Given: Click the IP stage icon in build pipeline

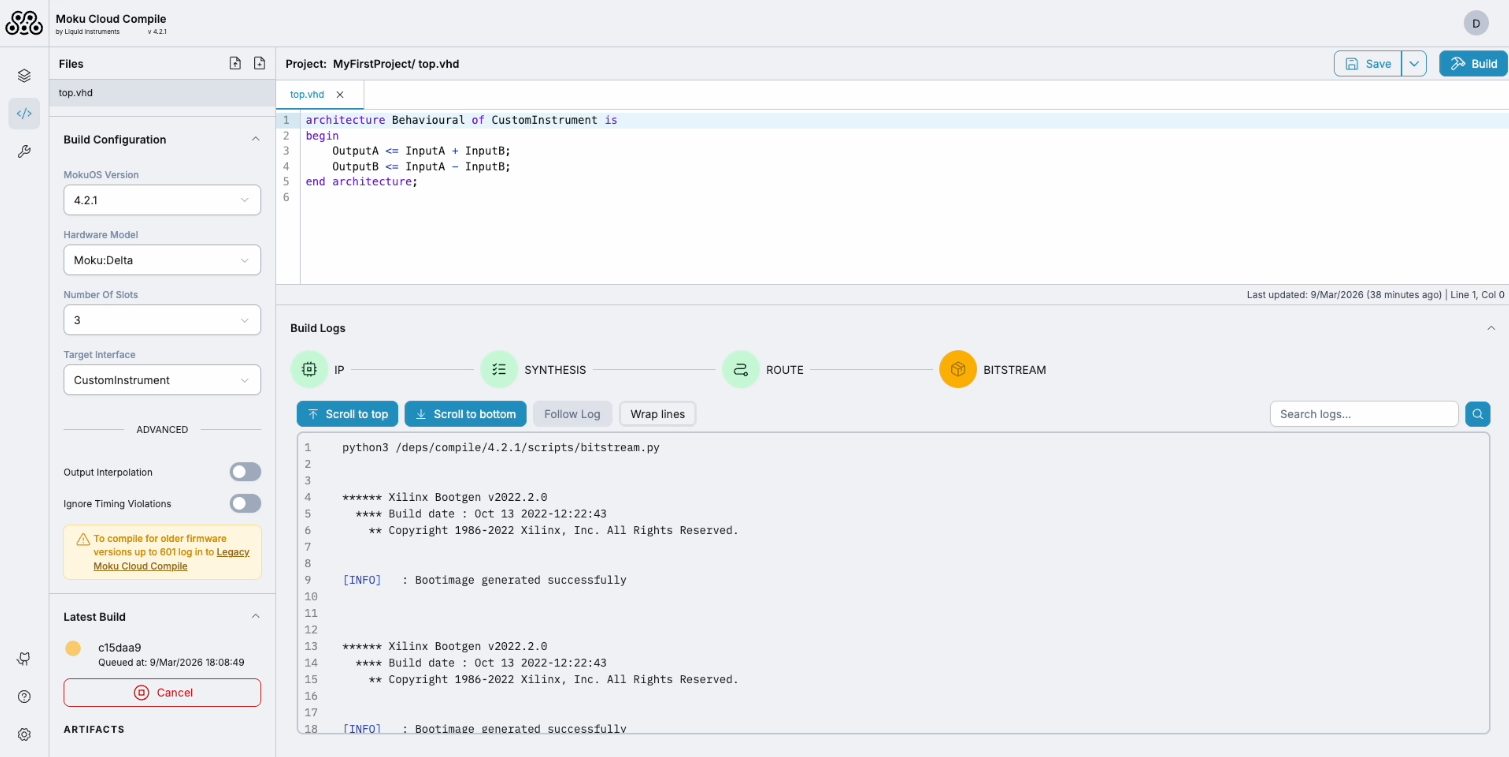Looking at the screenshot, I should pos(310,369).
